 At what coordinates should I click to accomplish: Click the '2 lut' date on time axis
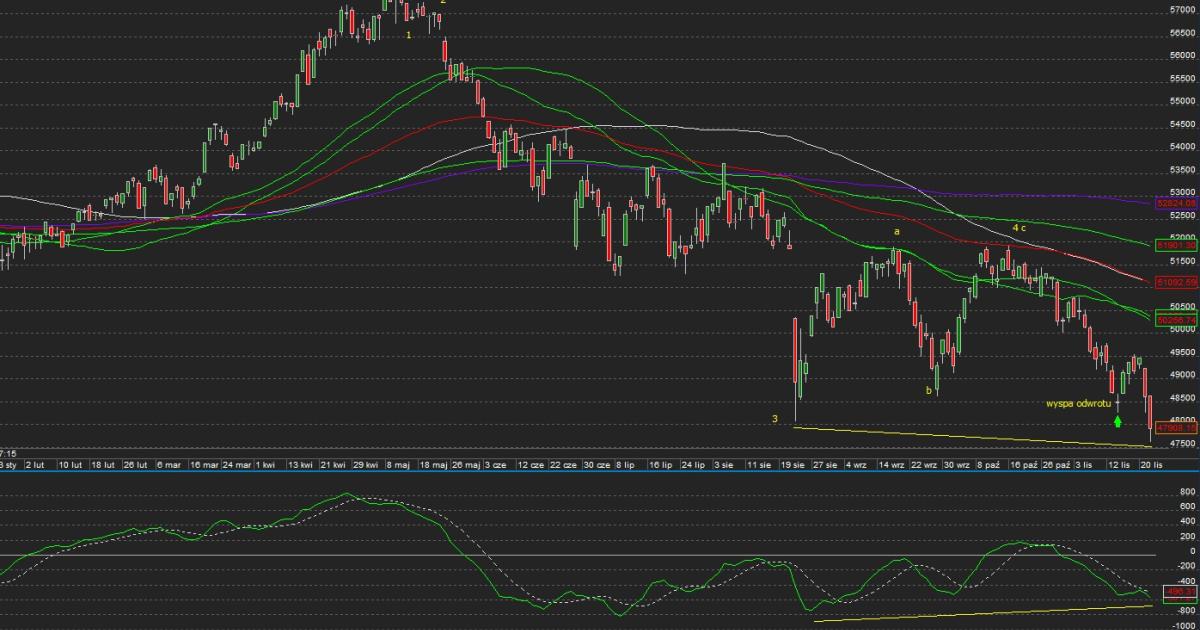click(35, 465)
